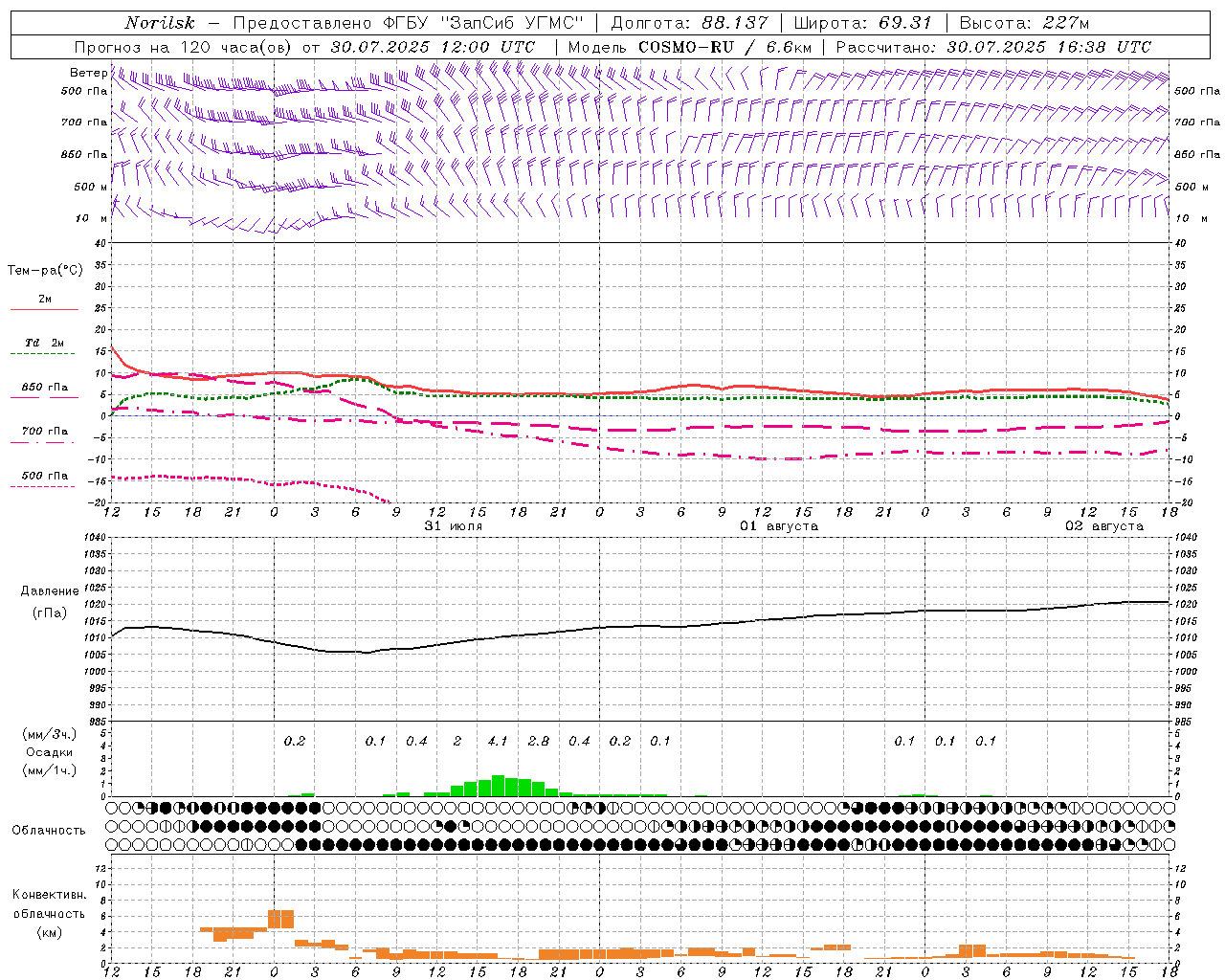Select the 30.07.2025 12:00 UTC forecast start time

click(x=433, y=47)
